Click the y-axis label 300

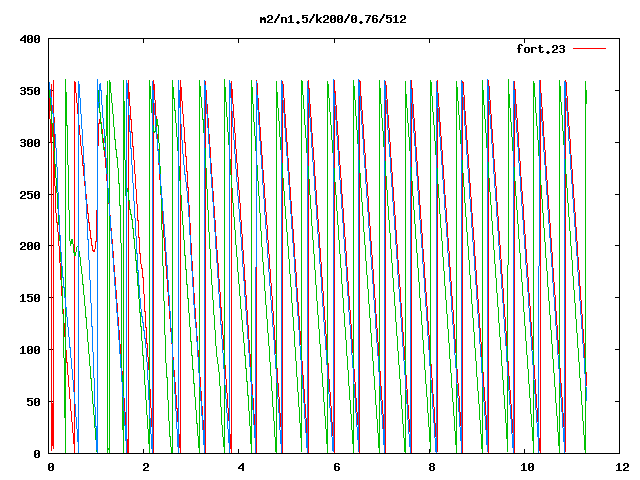[30, 143]
